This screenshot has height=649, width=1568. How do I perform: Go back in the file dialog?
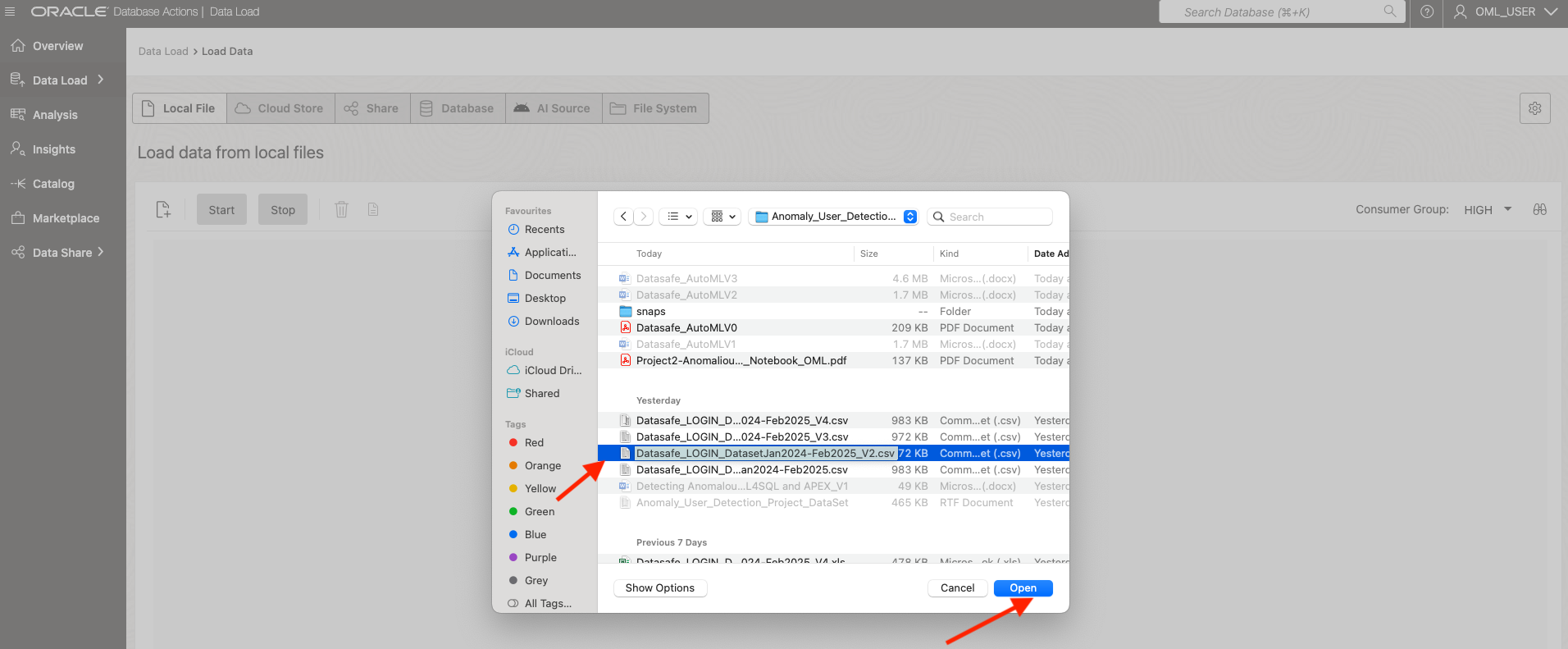[x=624, y=217]
